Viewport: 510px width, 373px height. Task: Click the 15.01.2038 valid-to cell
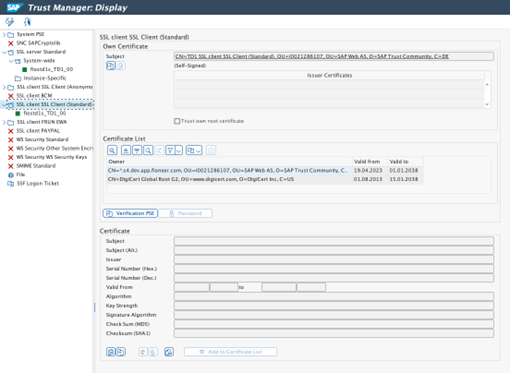(x=404, y=179)
